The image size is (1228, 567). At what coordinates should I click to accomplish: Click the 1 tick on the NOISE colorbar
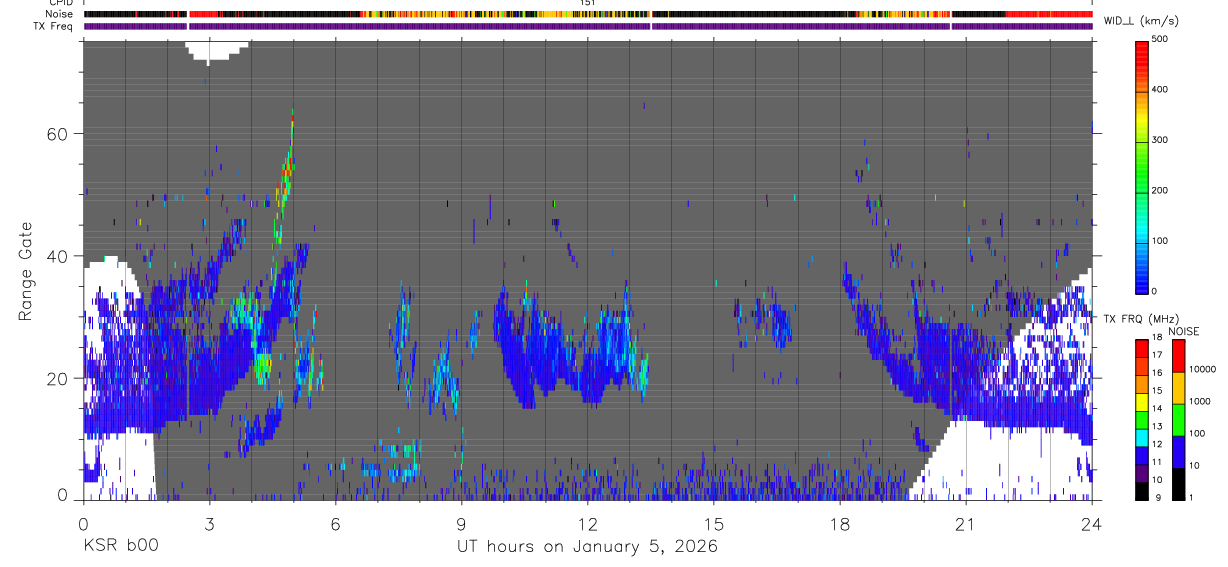(1190, 497)
